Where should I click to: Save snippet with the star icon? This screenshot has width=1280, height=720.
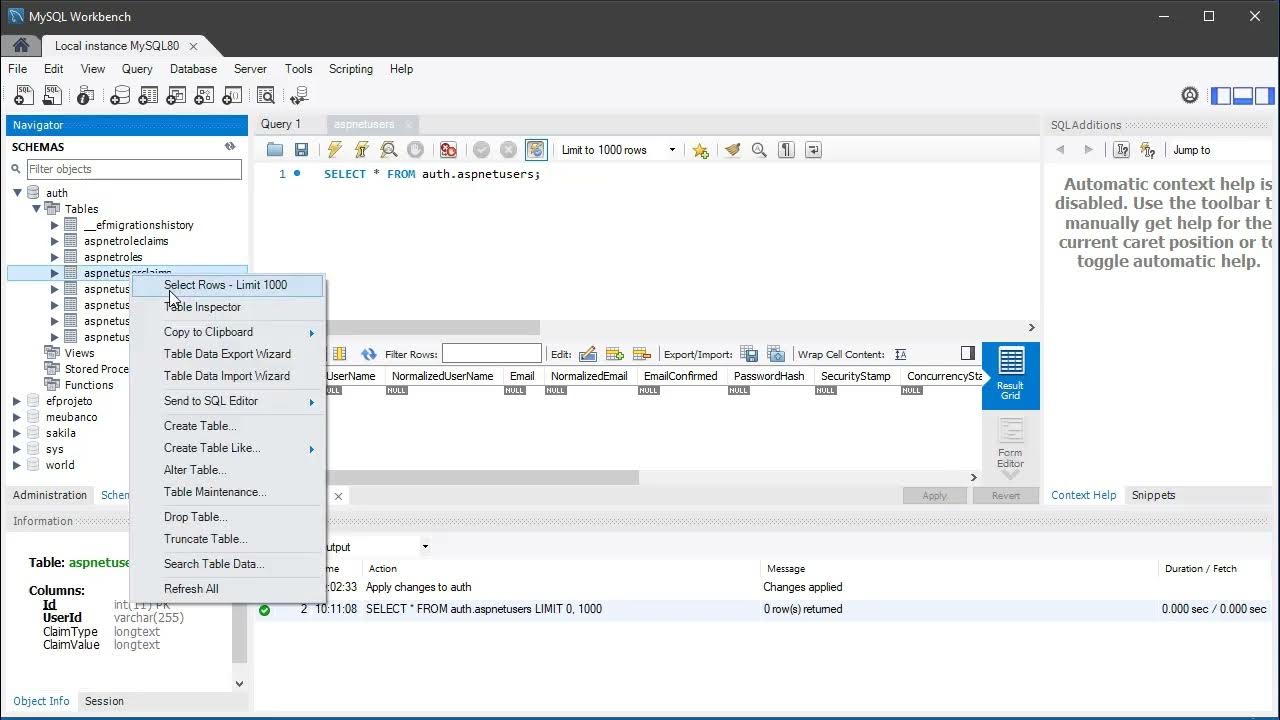[x=700, y=150]
